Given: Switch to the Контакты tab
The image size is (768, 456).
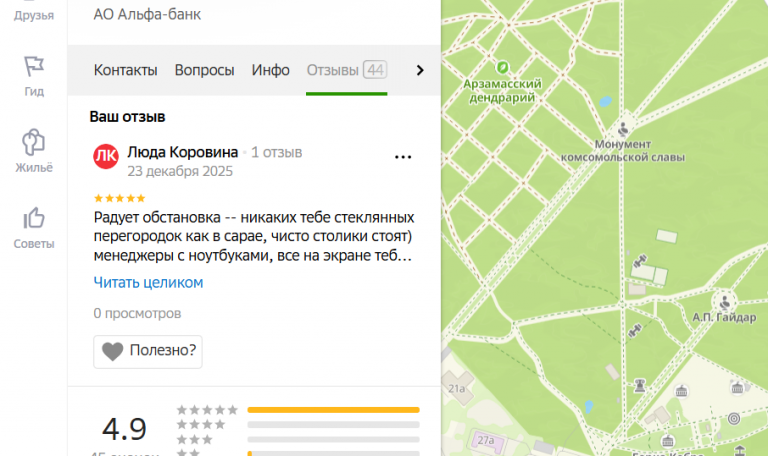Looking at the screenshot, I should coord(125,70).
